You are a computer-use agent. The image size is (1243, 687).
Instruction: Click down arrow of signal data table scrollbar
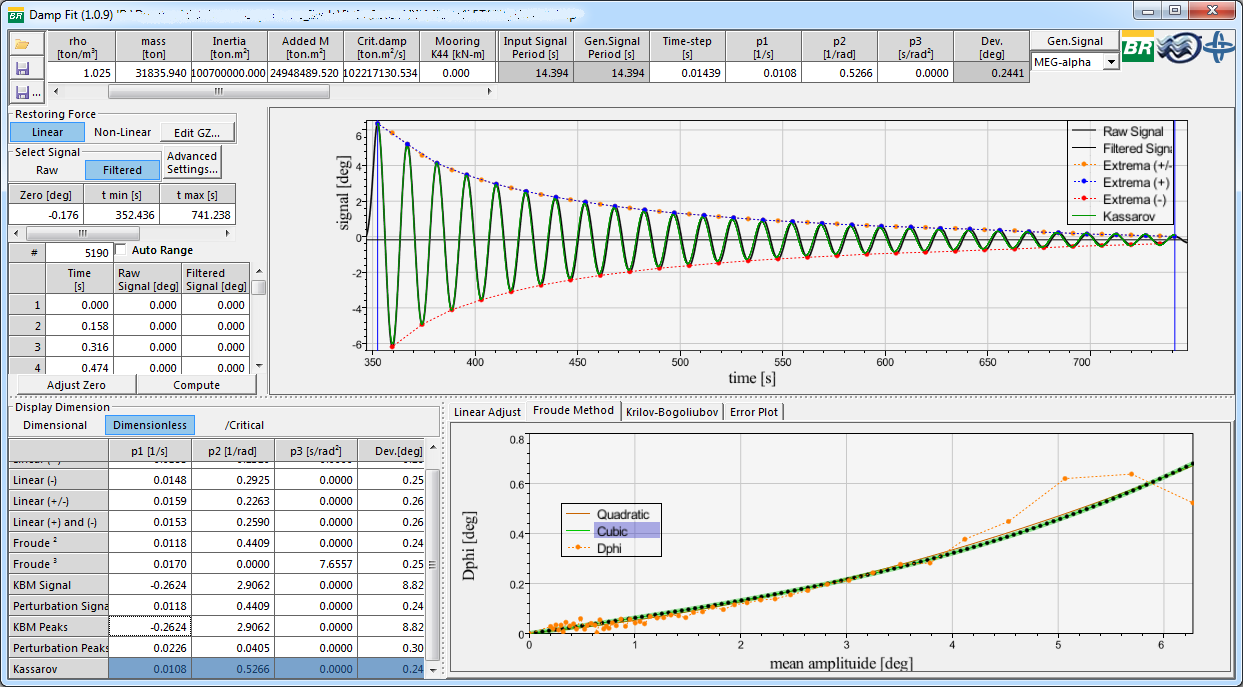[259, 367]
